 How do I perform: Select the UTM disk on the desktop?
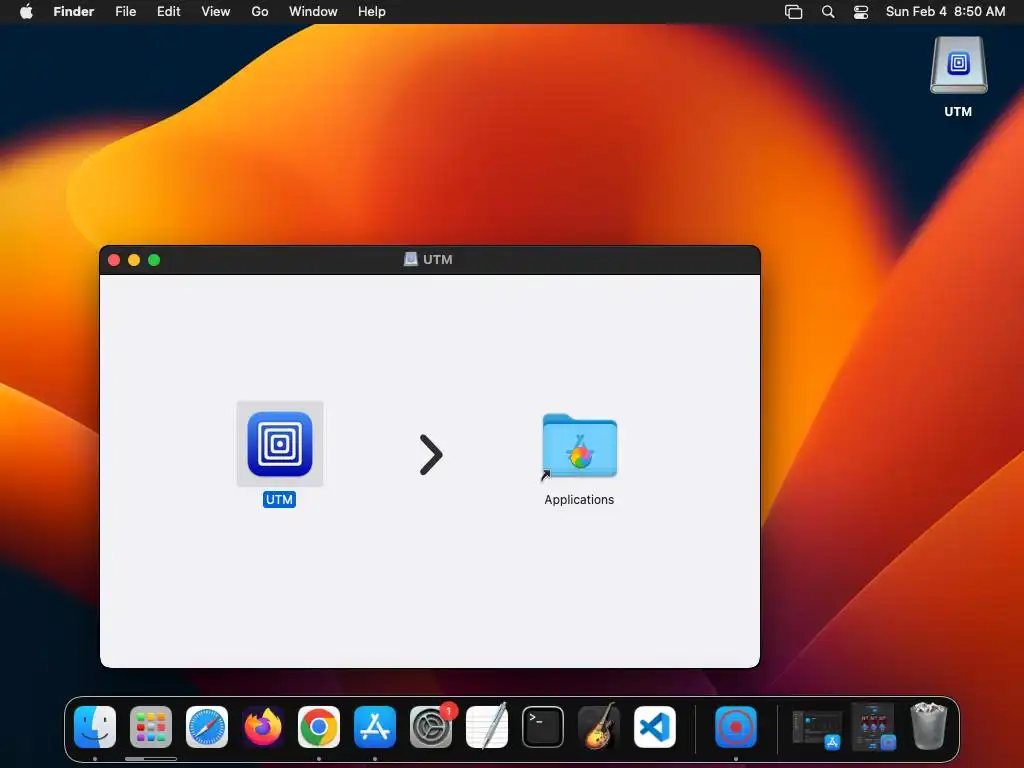[x=958, y=65]
